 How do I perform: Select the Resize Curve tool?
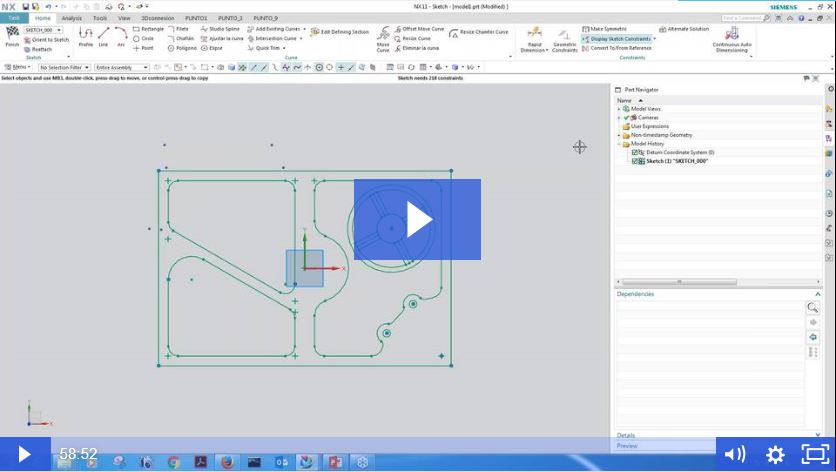click(x=413, y=38)
